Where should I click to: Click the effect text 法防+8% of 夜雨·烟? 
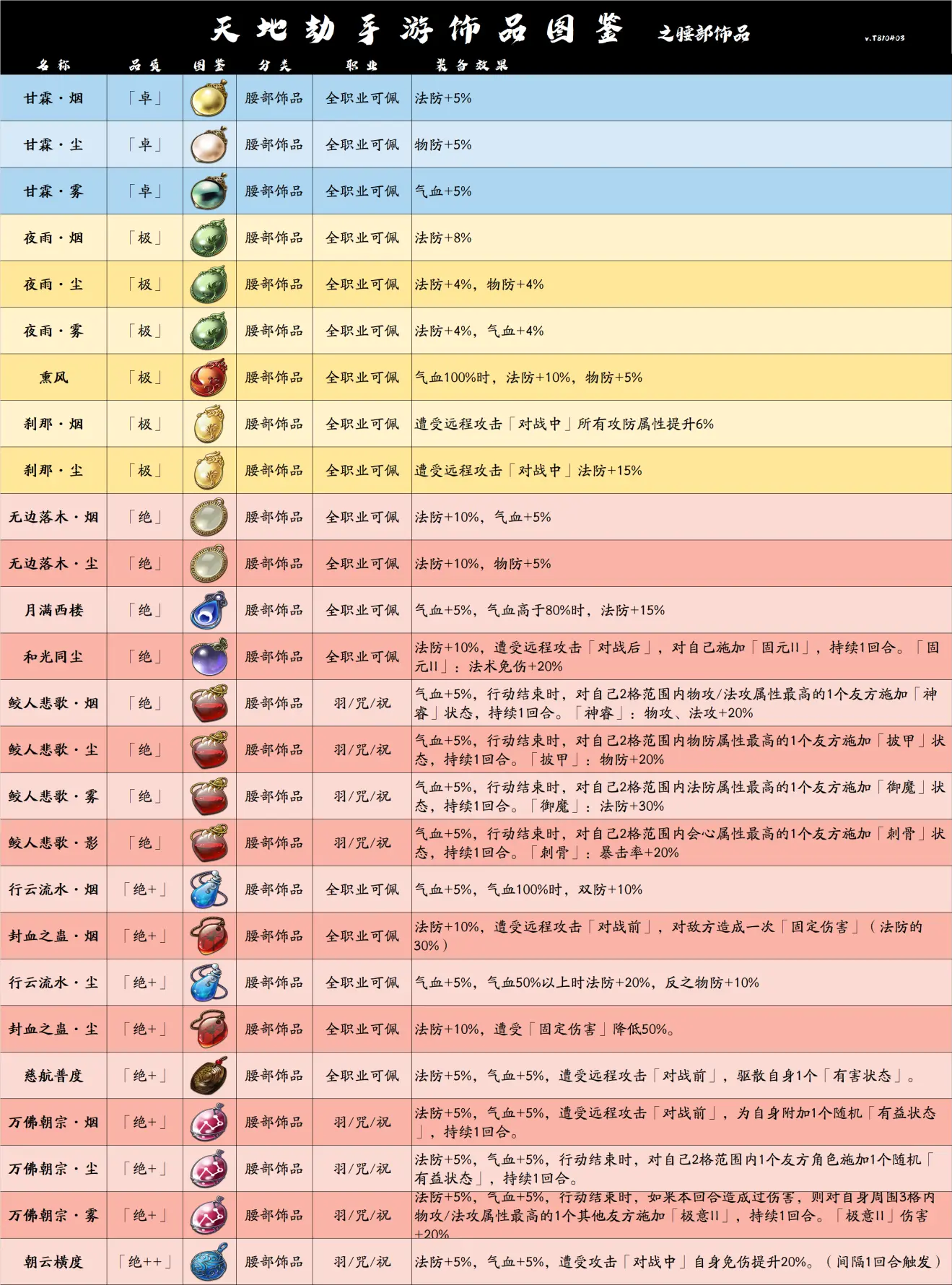443,238
